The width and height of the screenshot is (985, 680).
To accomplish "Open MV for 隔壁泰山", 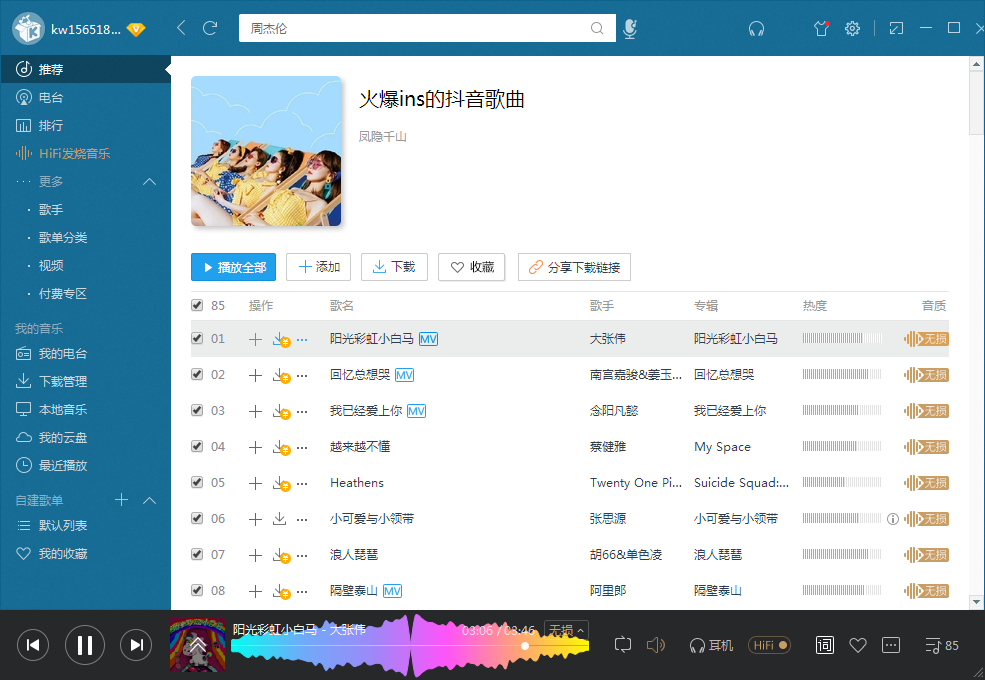I will (x=392, y=591).
